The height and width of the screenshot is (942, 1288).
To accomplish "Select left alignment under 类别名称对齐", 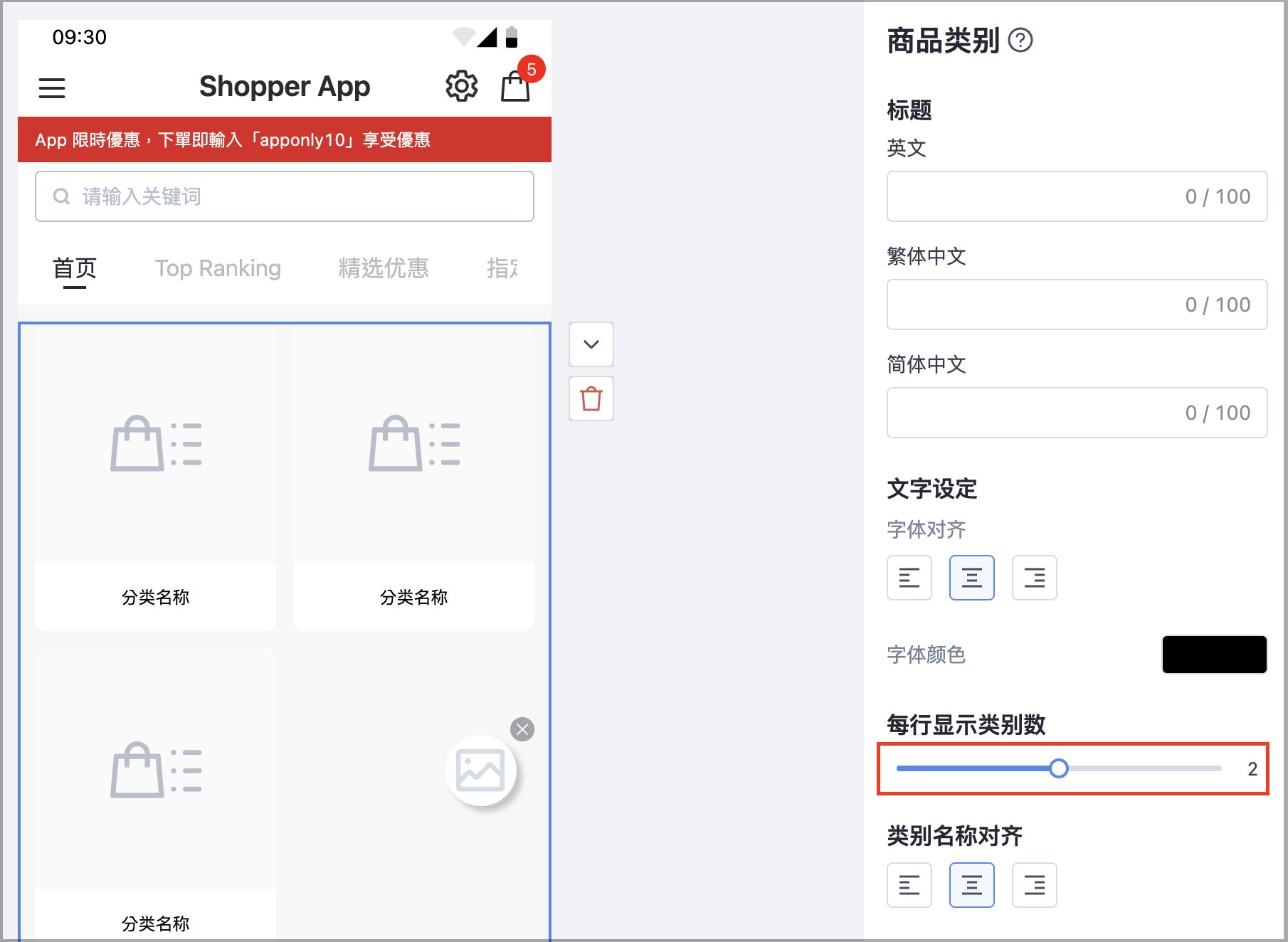I will point(909,885).
